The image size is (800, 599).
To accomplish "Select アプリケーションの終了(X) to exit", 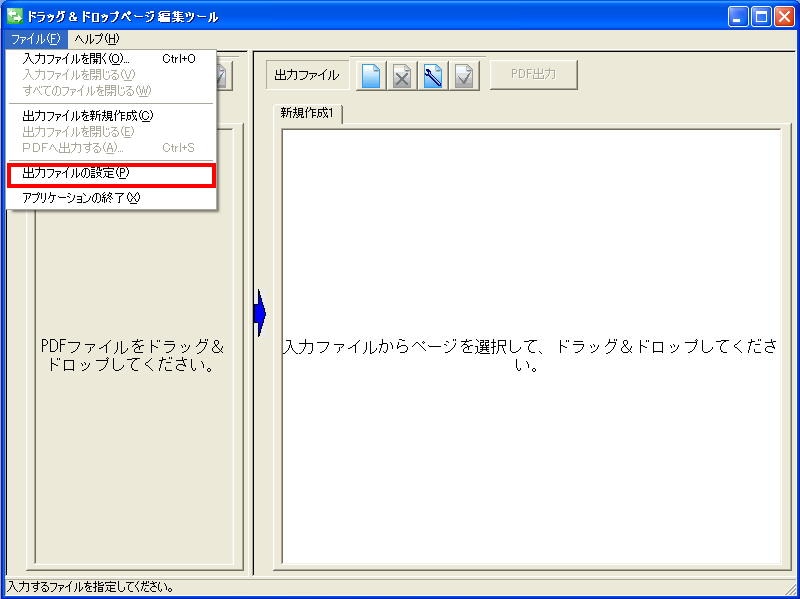I will tap(112, 198).
